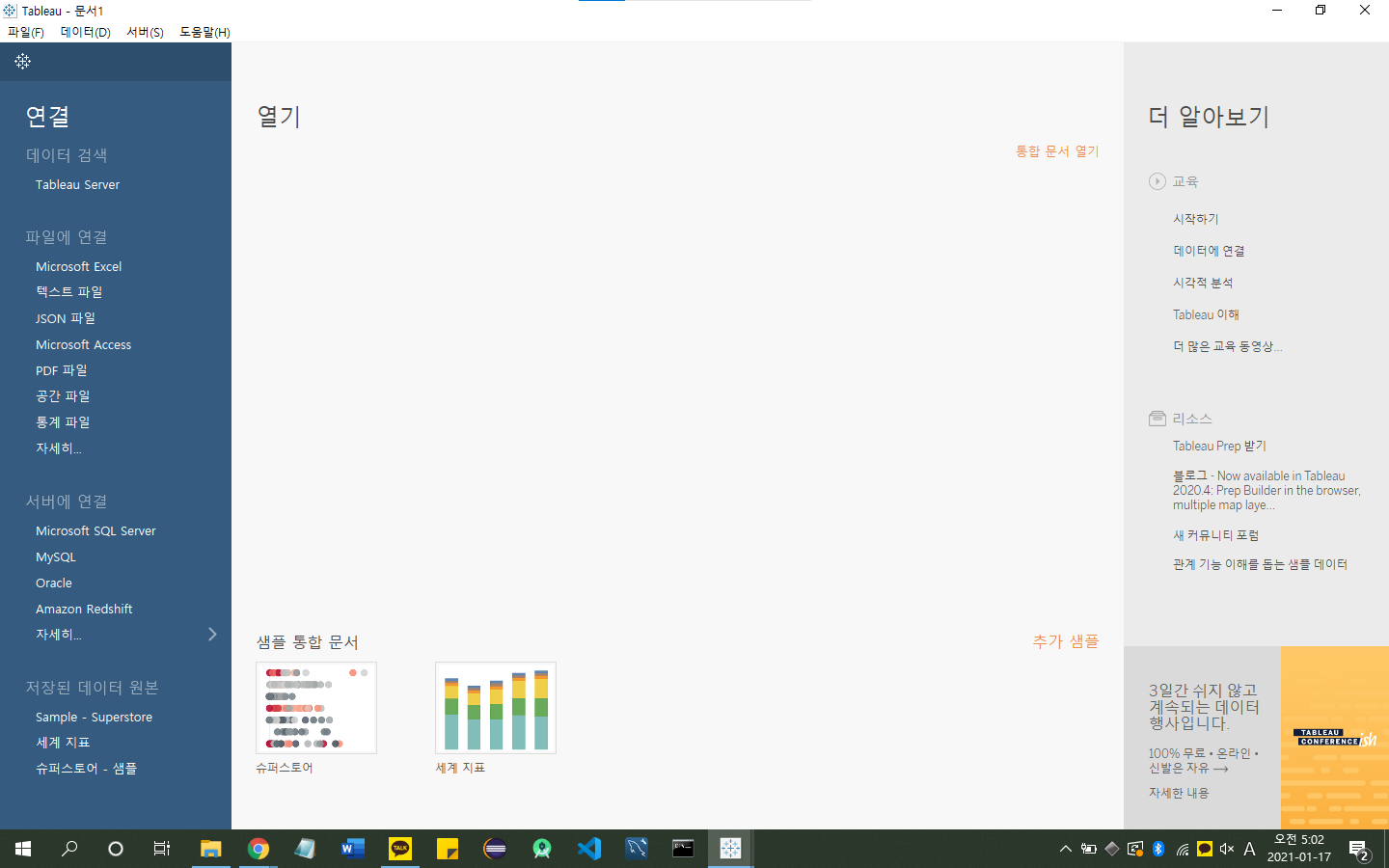Click the muted volume tray icon

coord(1227,849)
